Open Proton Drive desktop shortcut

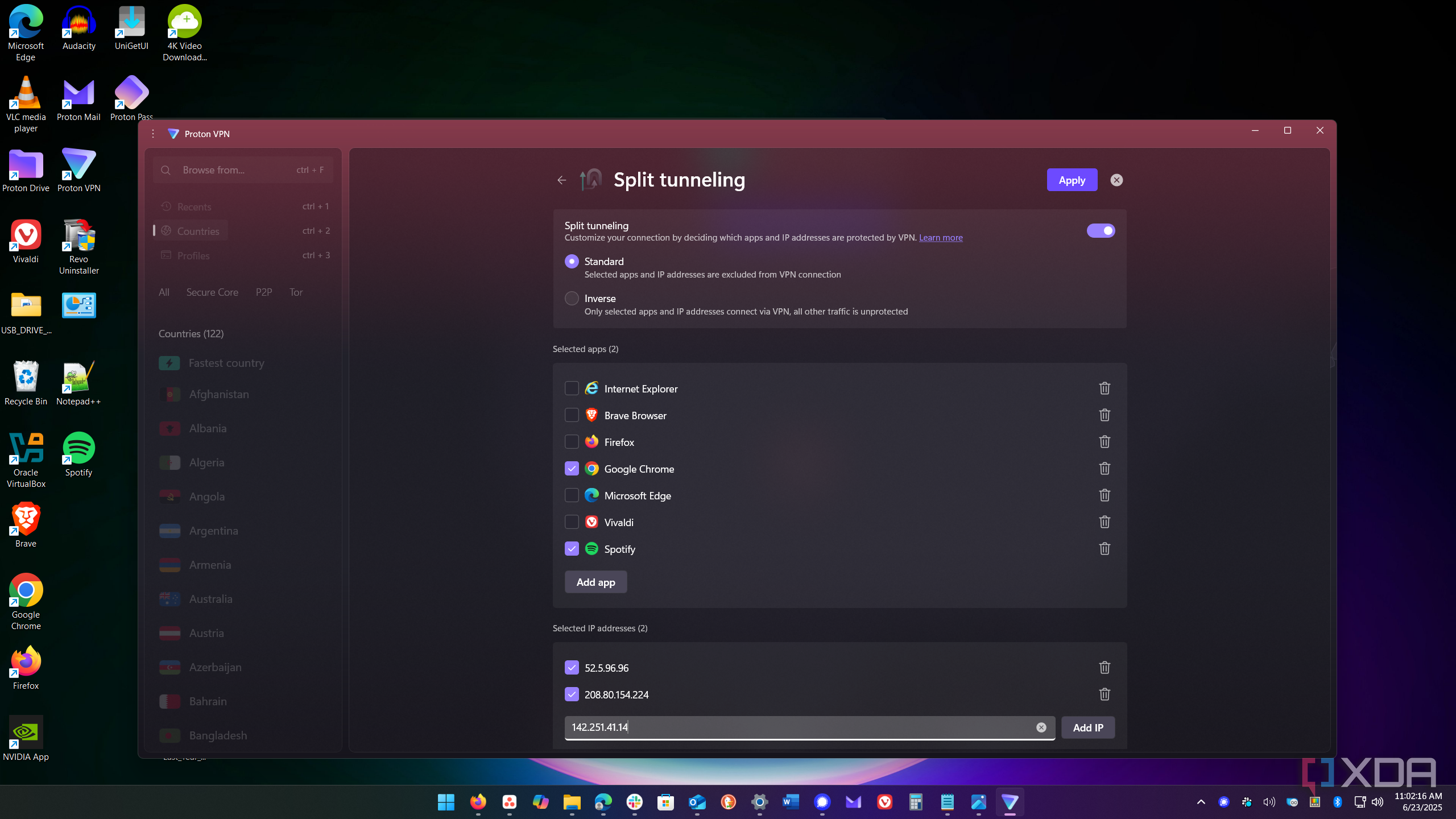tap(26, 171)
